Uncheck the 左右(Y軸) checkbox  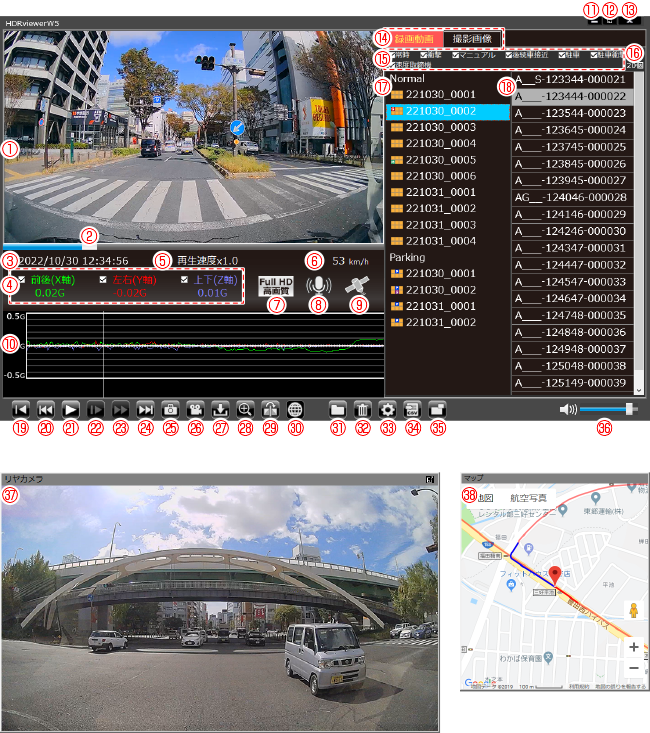click(103, 280)
